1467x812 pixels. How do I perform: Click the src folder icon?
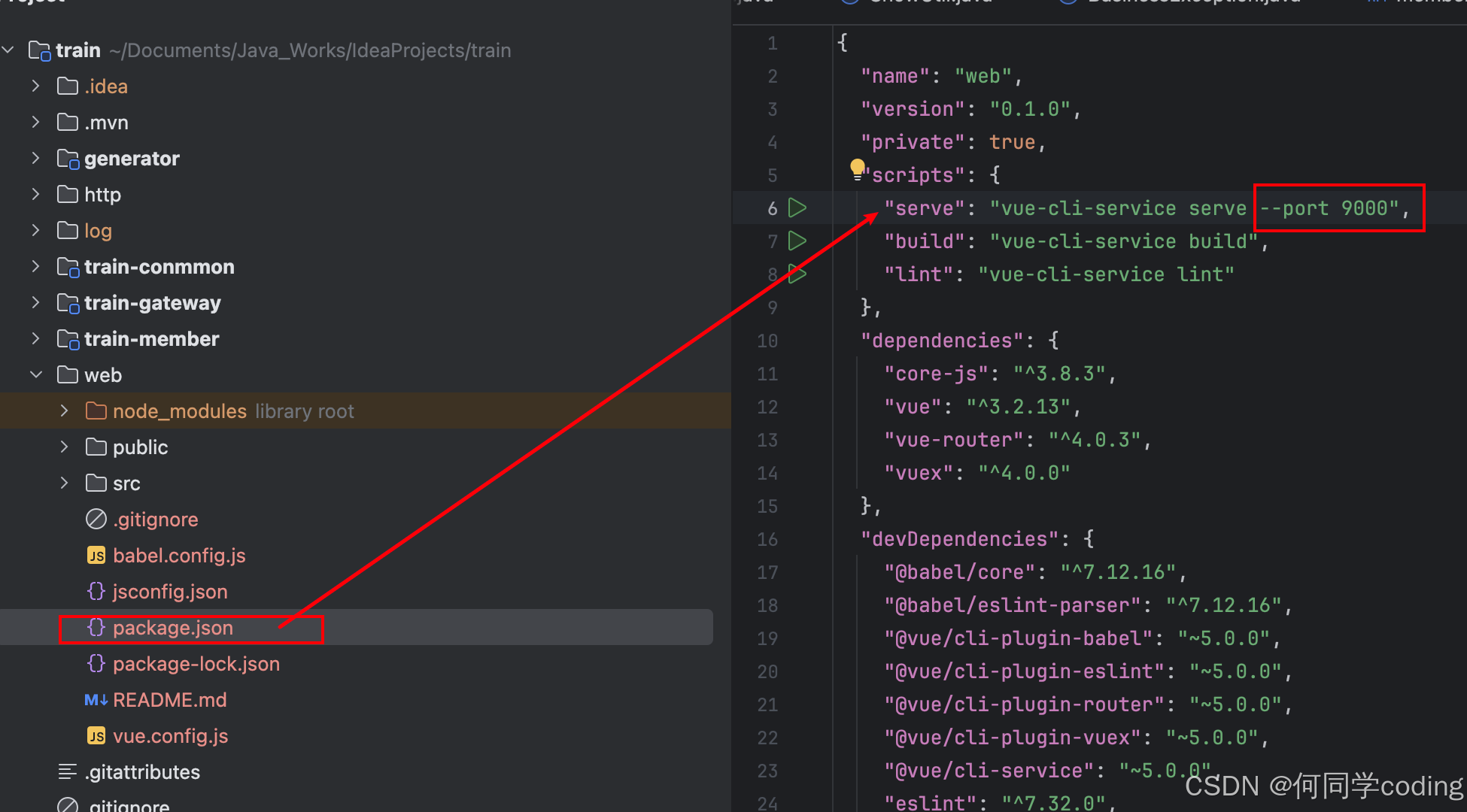click(96, 483)
